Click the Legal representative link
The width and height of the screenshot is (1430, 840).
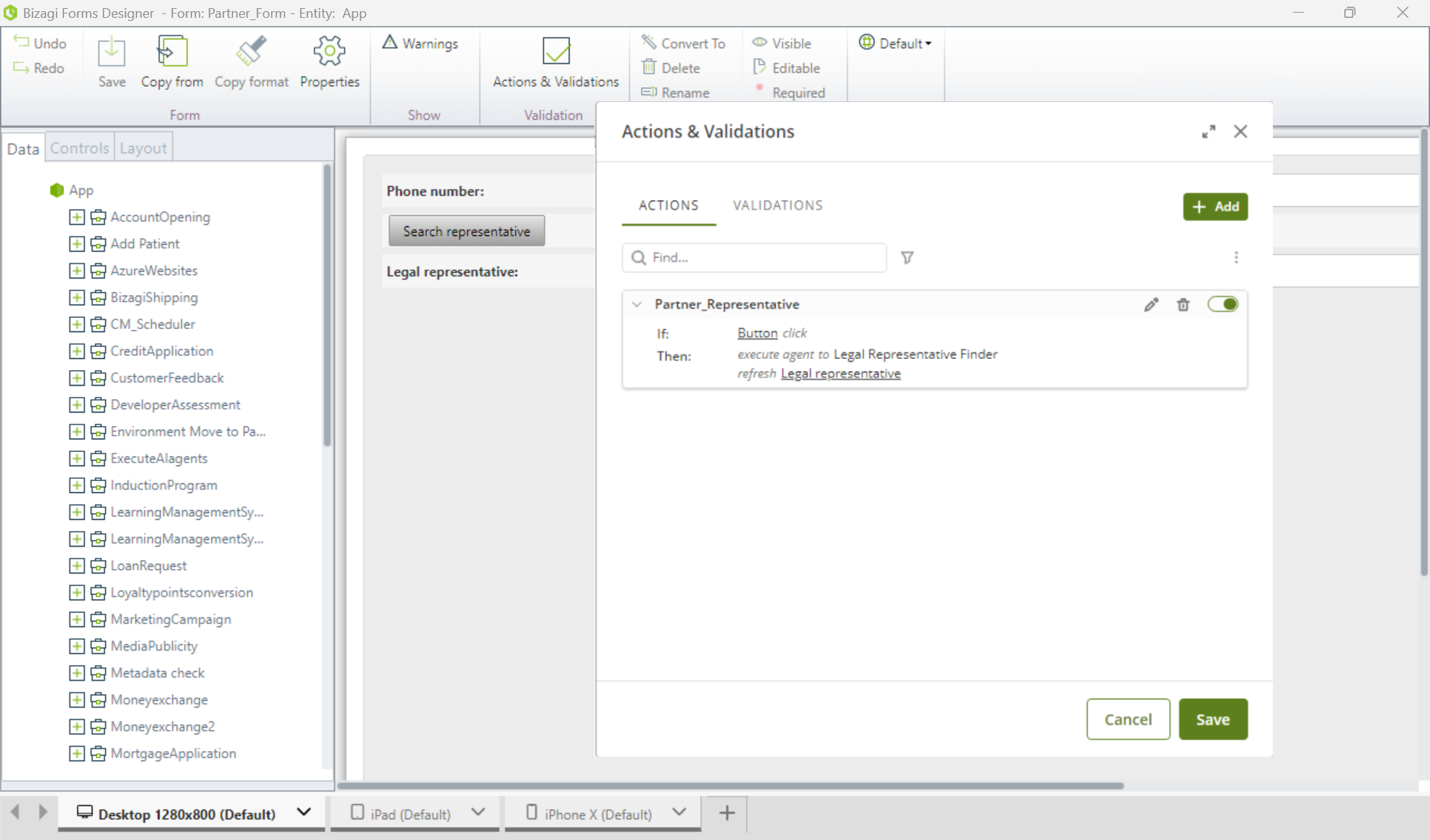tap(840, 374)
